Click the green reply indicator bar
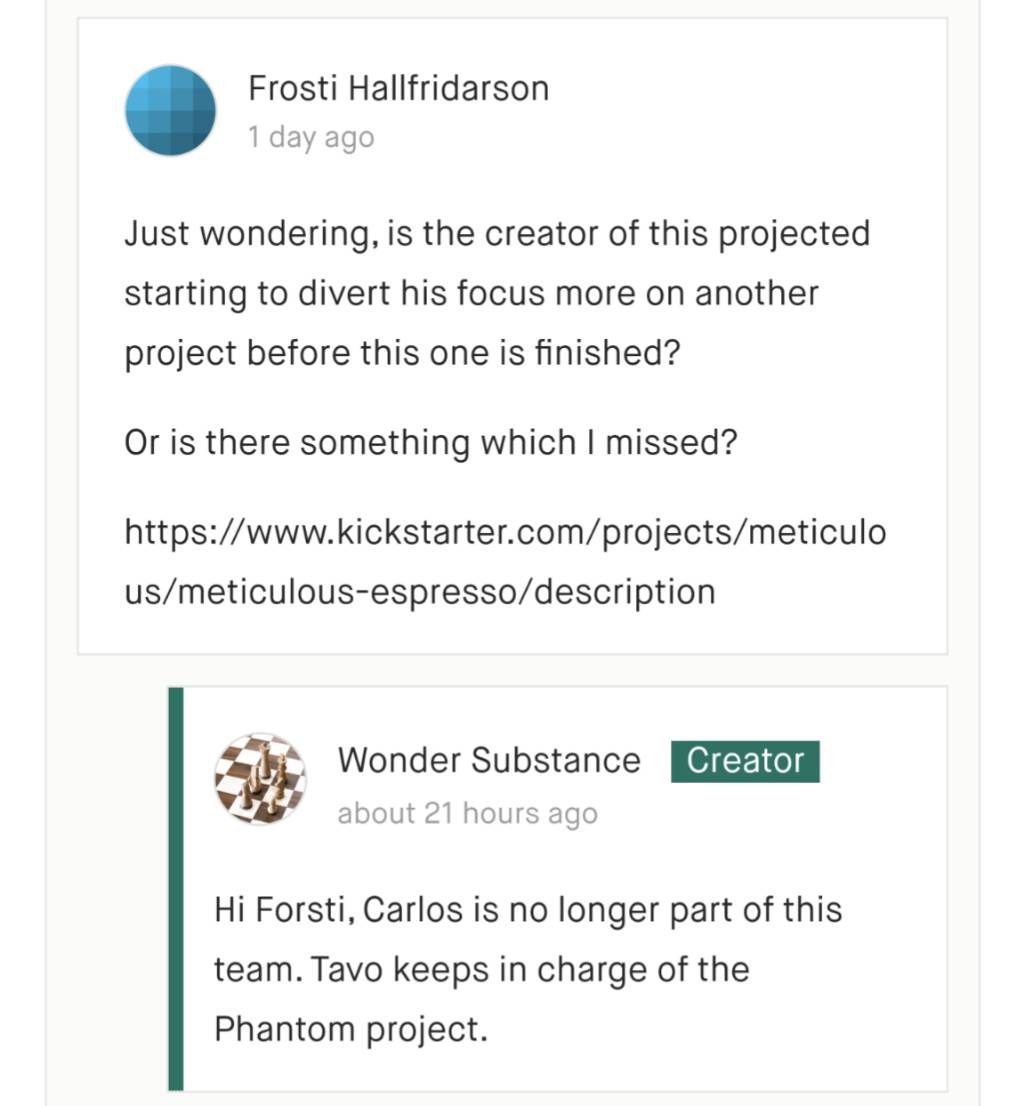This screenshot has height=1106, width=1024. [x=176, y=889]
